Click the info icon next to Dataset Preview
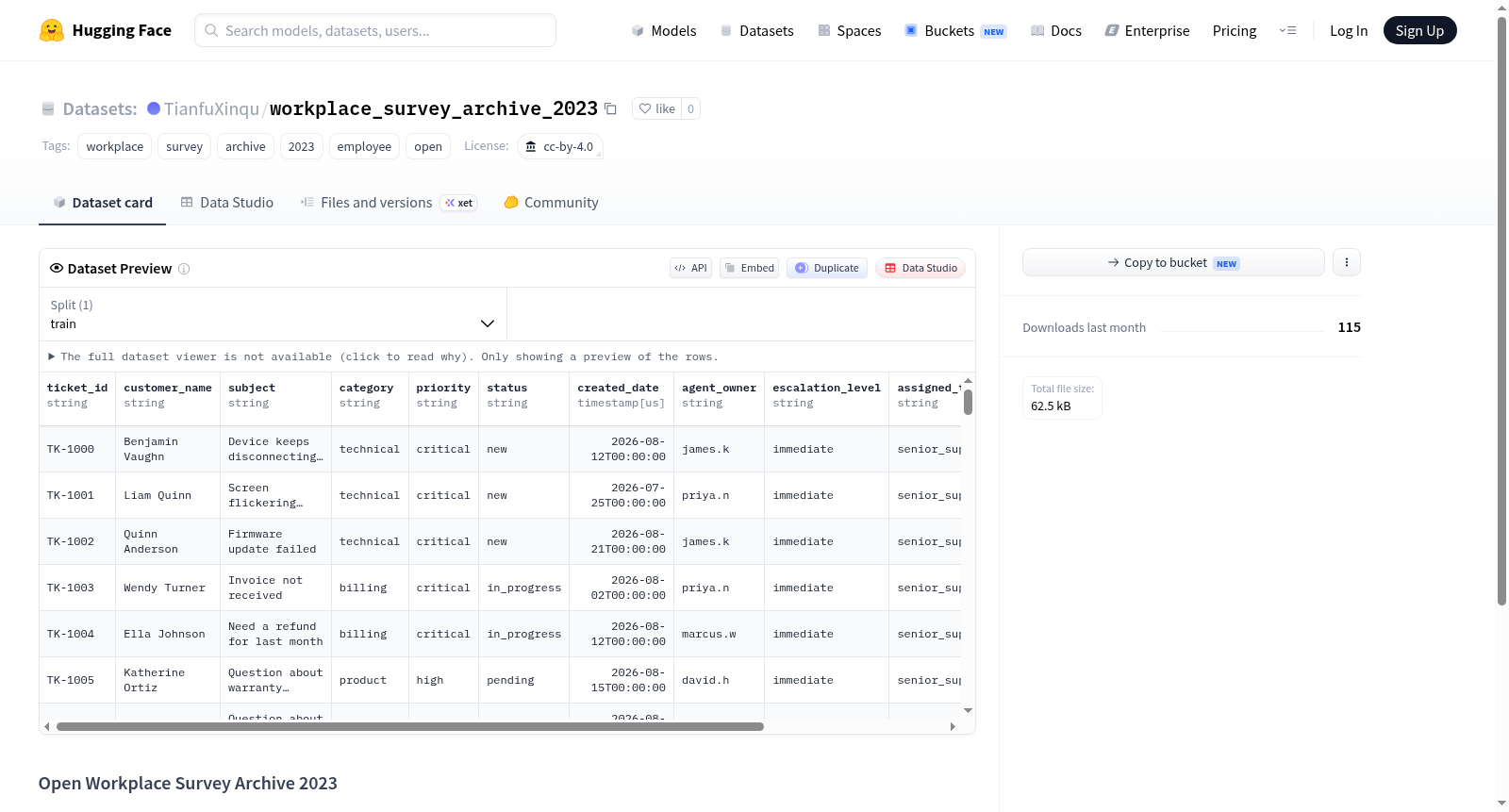This screenshot has width=1509, height=812. [184, 269]
